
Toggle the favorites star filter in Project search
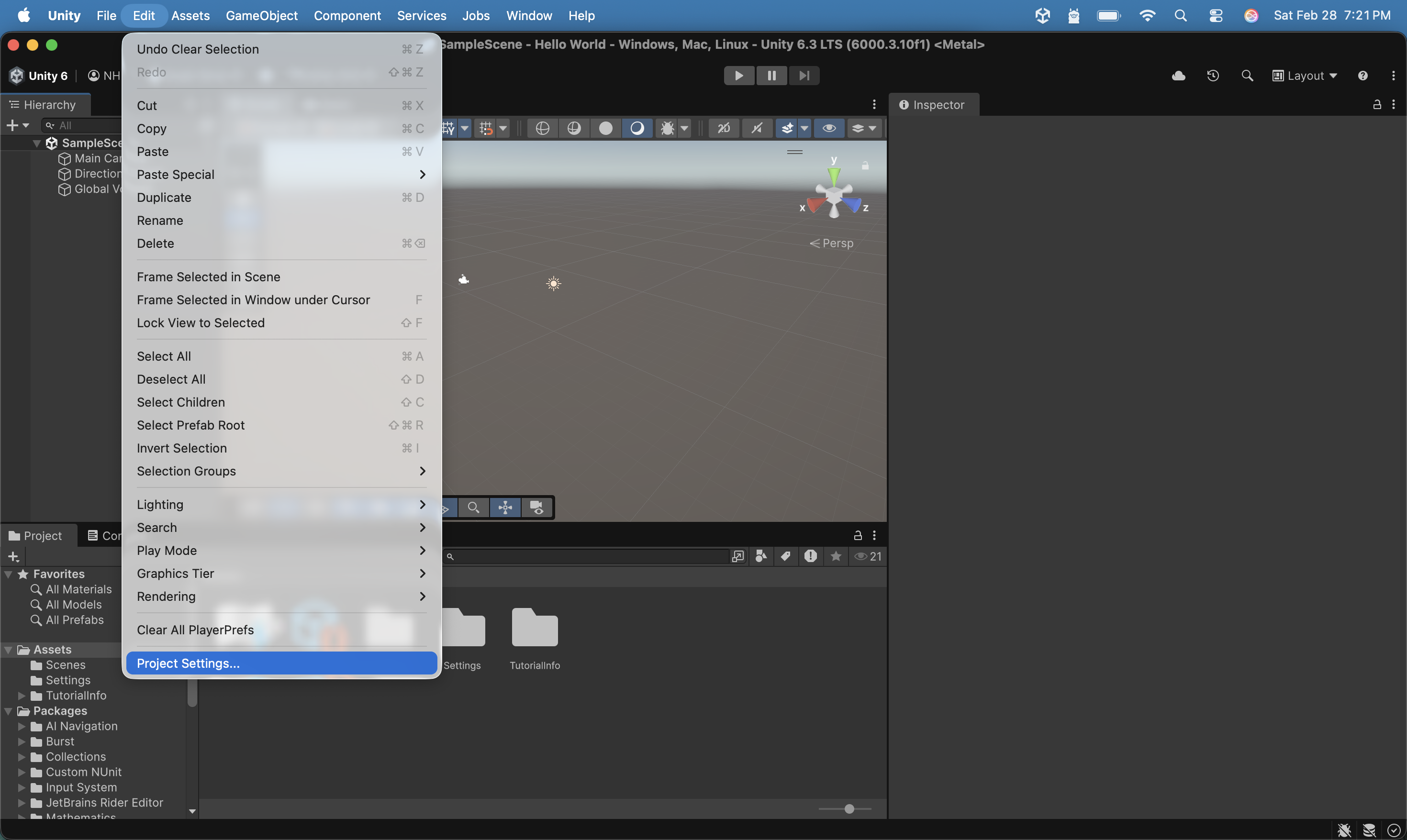[836, 556]
